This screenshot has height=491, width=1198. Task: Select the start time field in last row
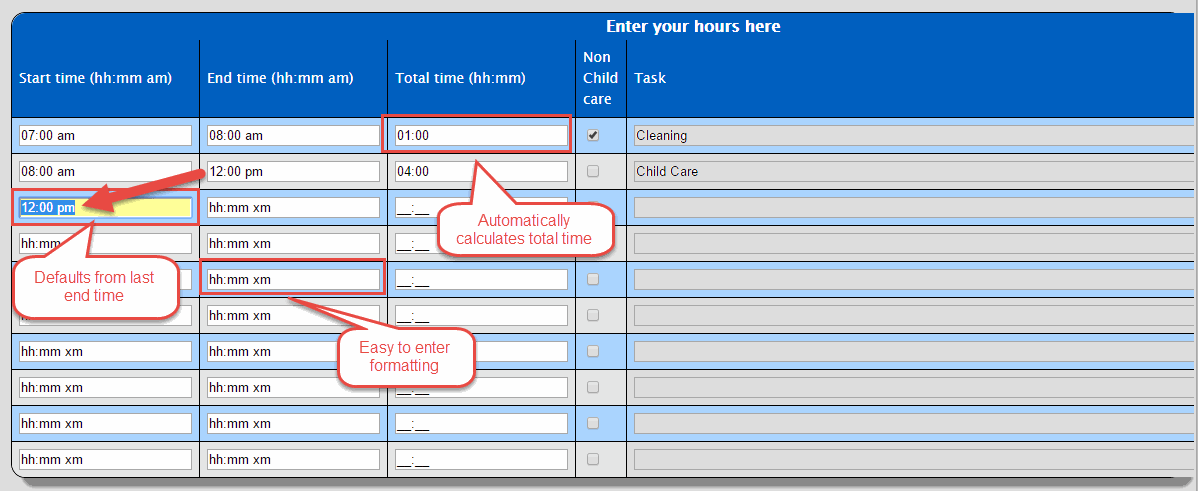pos(105,459)
